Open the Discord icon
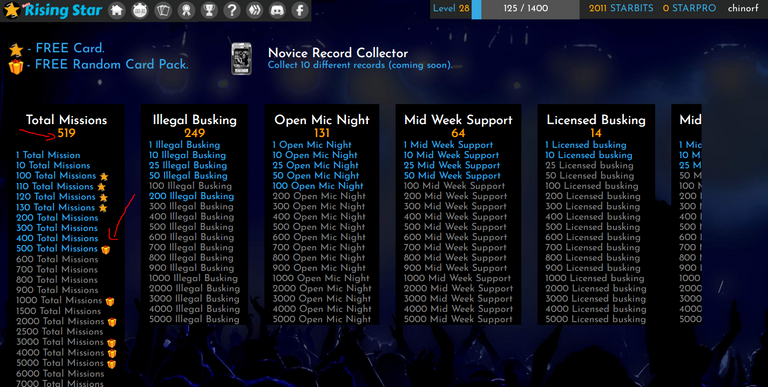The width and height of the screenshot is (768, 387). pos(277,10)
